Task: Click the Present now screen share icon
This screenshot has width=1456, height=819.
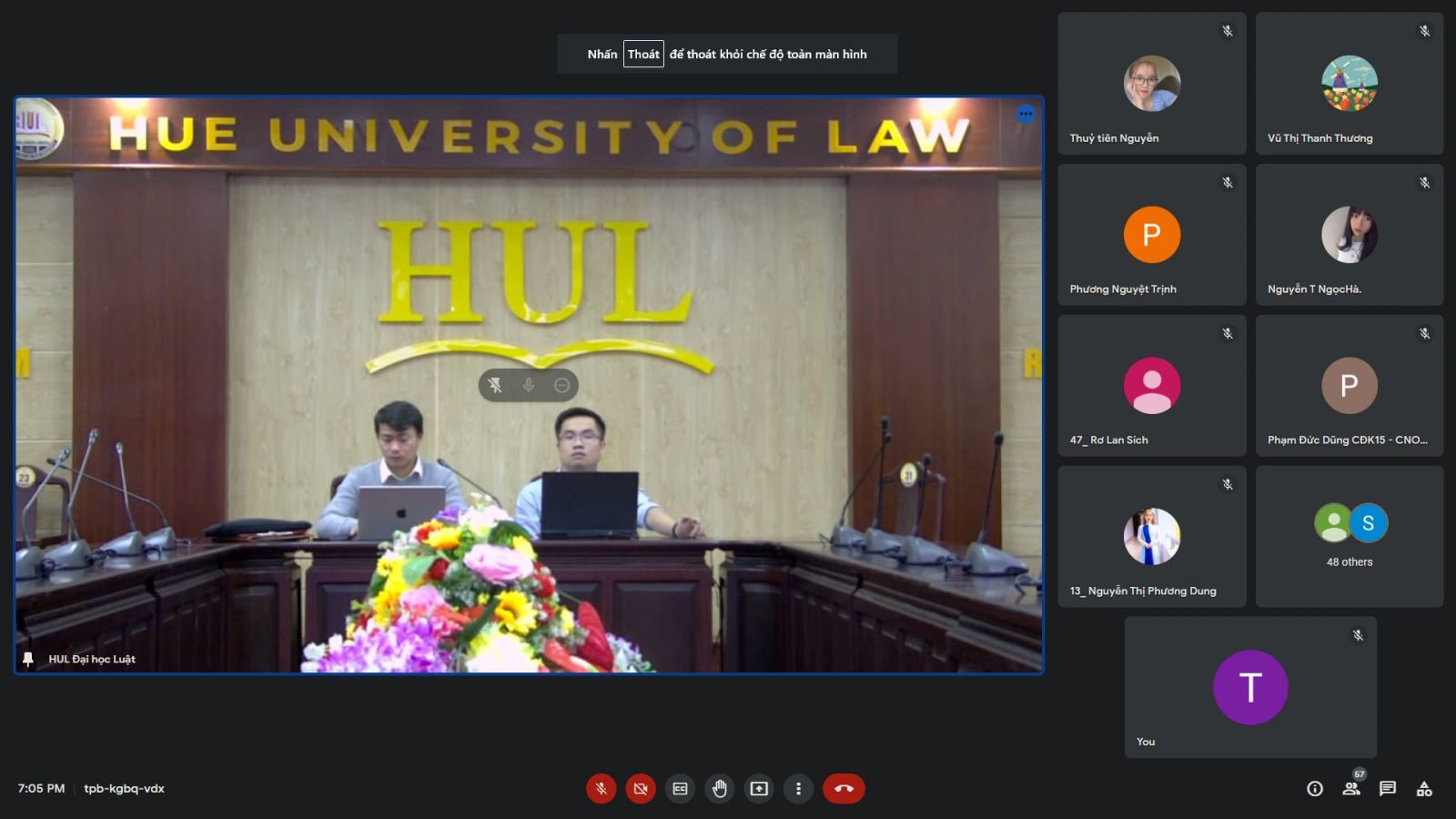Action: [759, 789]
